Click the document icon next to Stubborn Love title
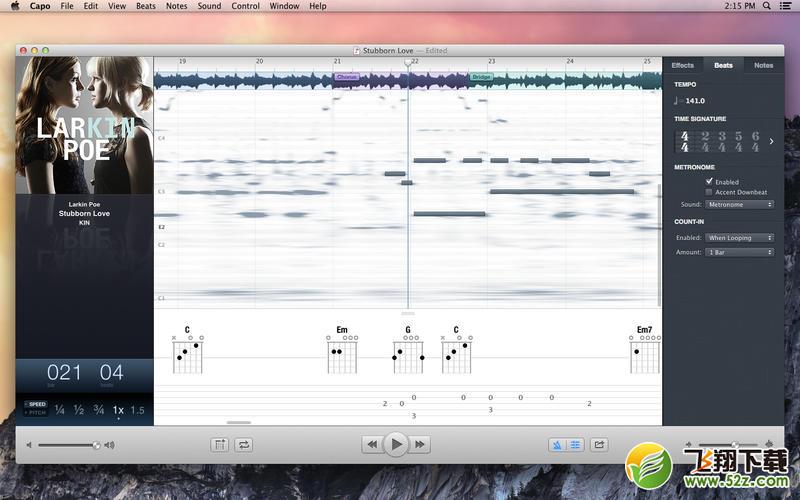Screen dimensions: 800x500 tap(357, 51)
